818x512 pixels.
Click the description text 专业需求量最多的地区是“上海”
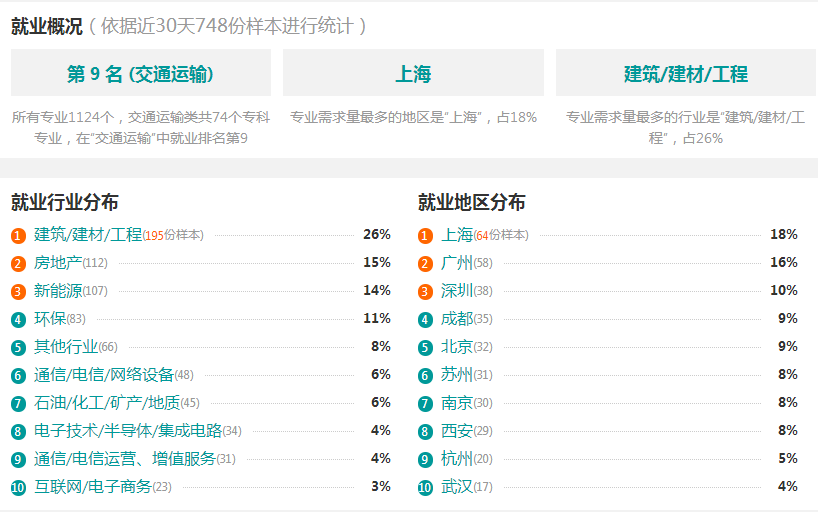coord(413,117)
